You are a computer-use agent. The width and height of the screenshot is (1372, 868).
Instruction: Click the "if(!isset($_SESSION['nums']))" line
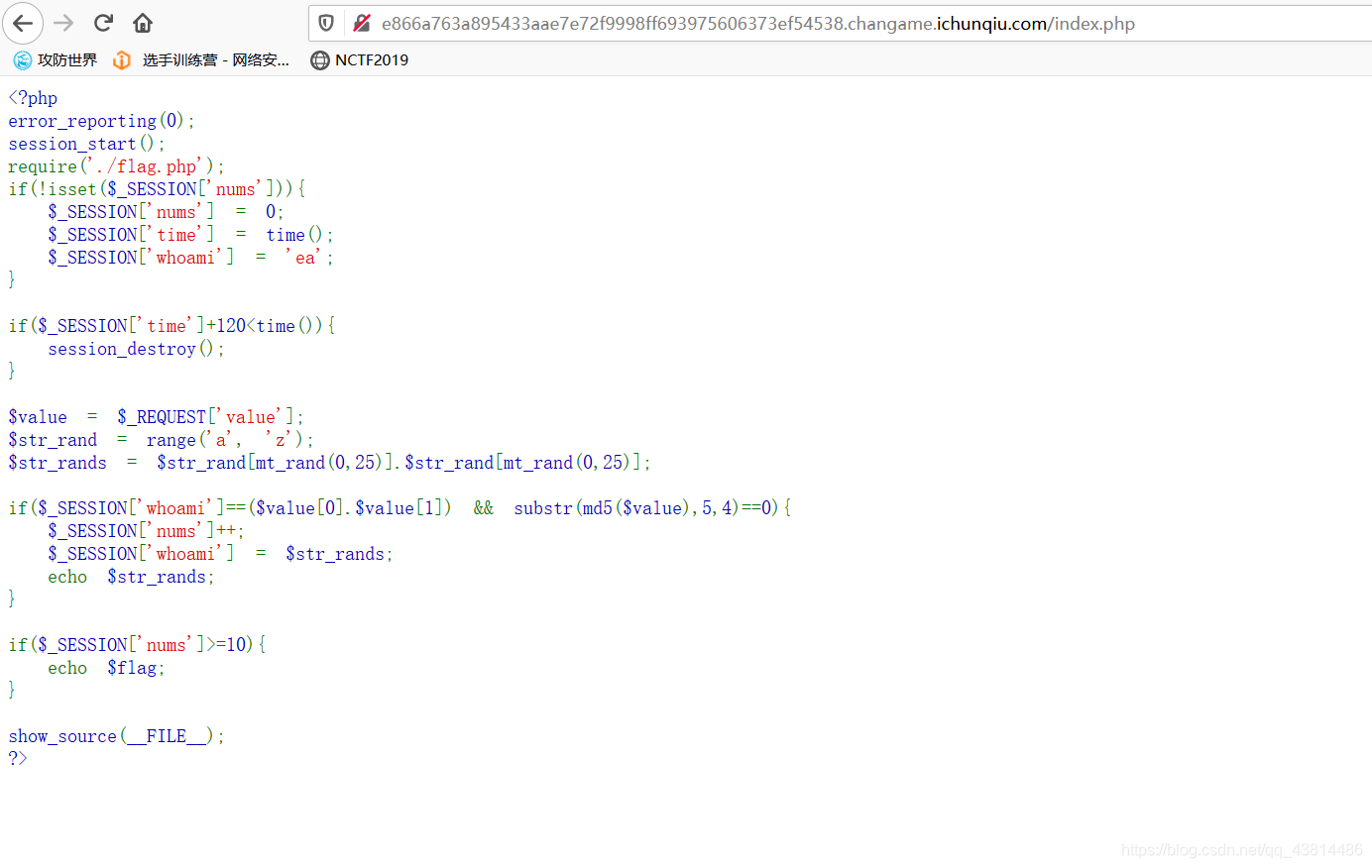point(157,189)
